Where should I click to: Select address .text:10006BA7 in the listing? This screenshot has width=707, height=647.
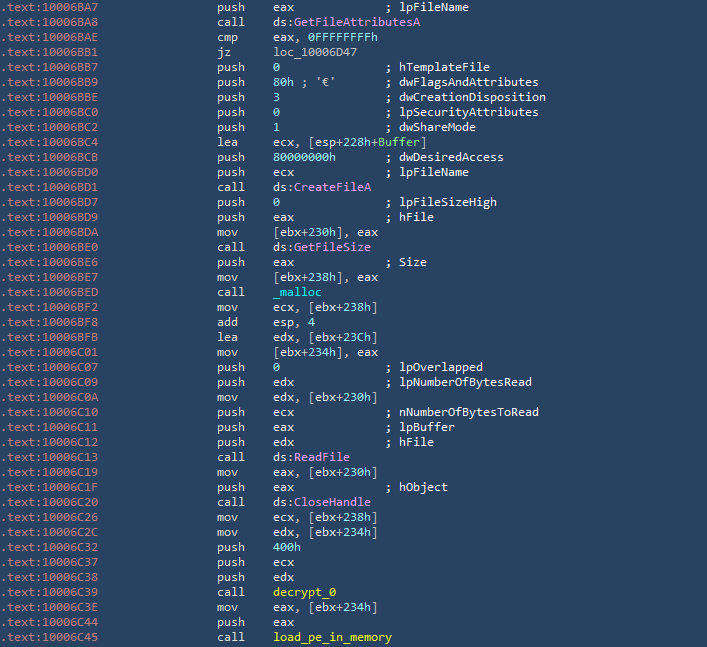pos(50,7)
